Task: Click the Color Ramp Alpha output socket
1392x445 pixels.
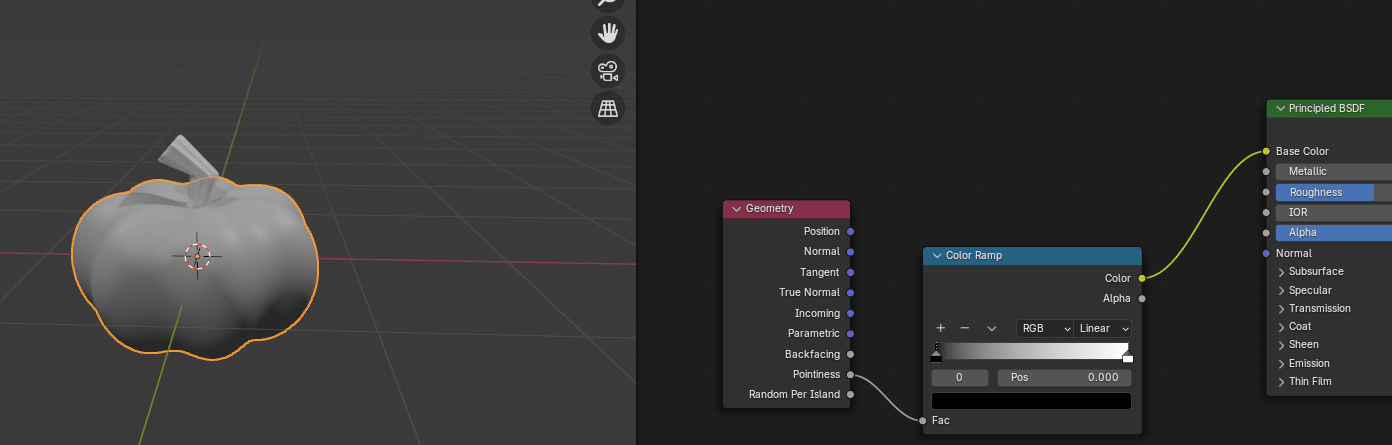Action: tap(1142, 298)
